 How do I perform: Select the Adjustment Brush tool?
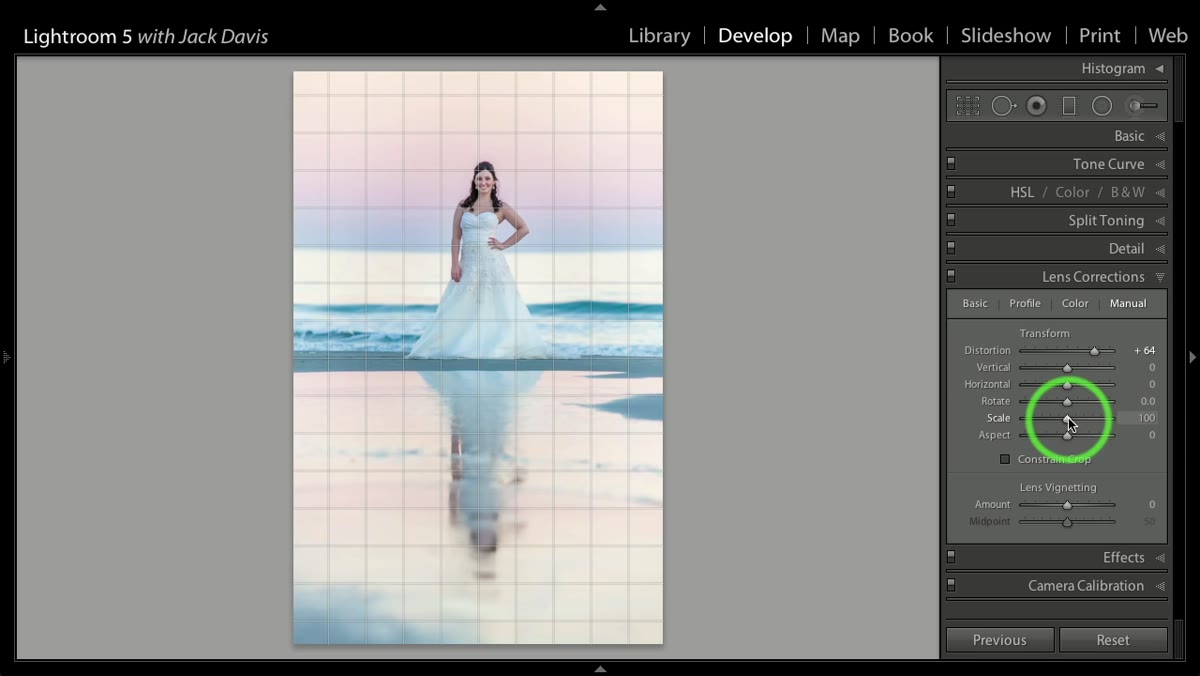(1141, 105)
